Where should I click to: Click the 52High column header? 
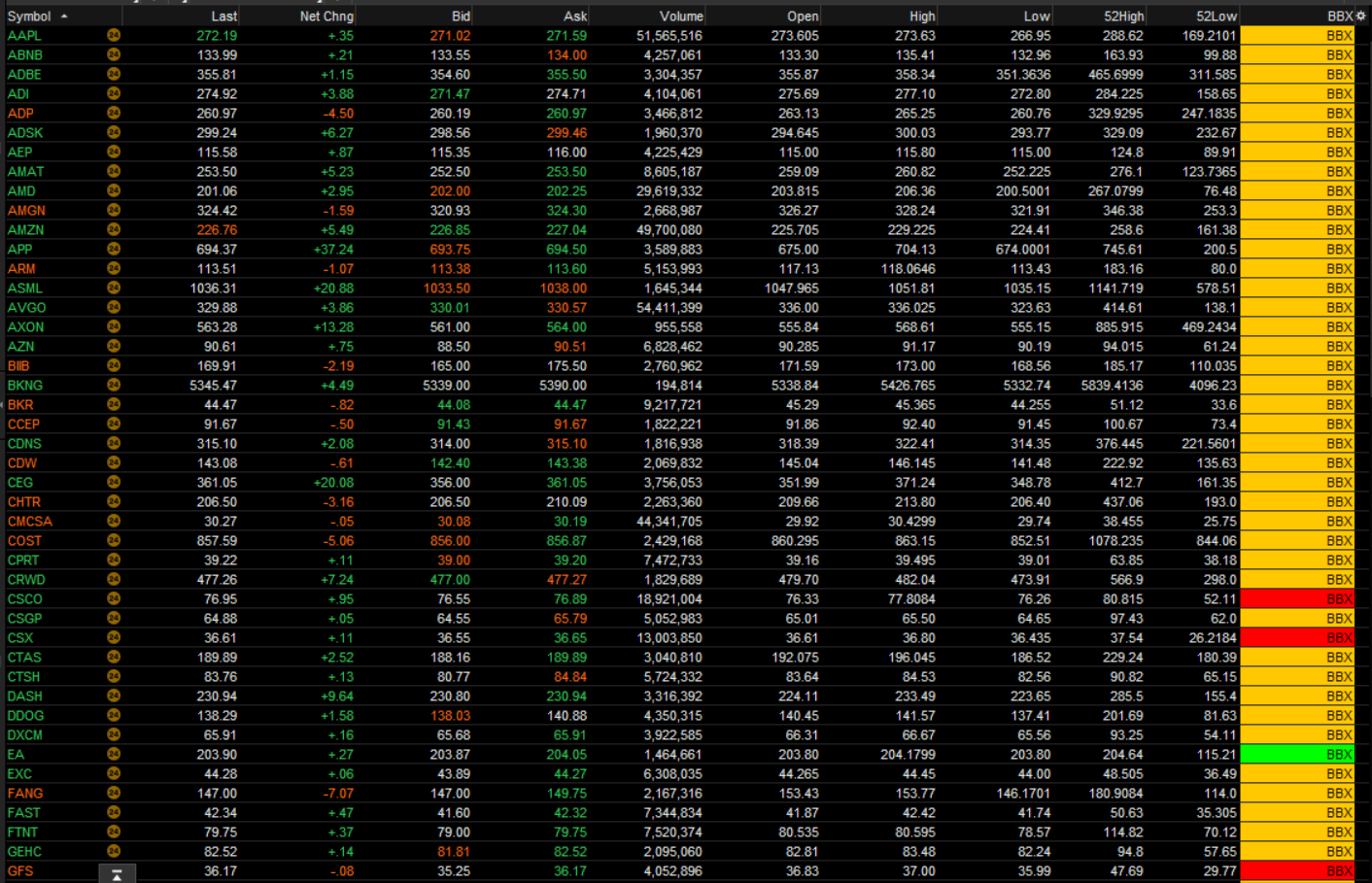1123,17
